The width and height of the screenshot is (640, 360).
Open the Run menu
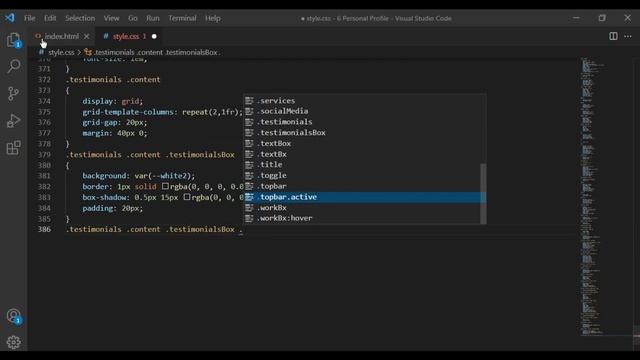[x=153, y=18]
